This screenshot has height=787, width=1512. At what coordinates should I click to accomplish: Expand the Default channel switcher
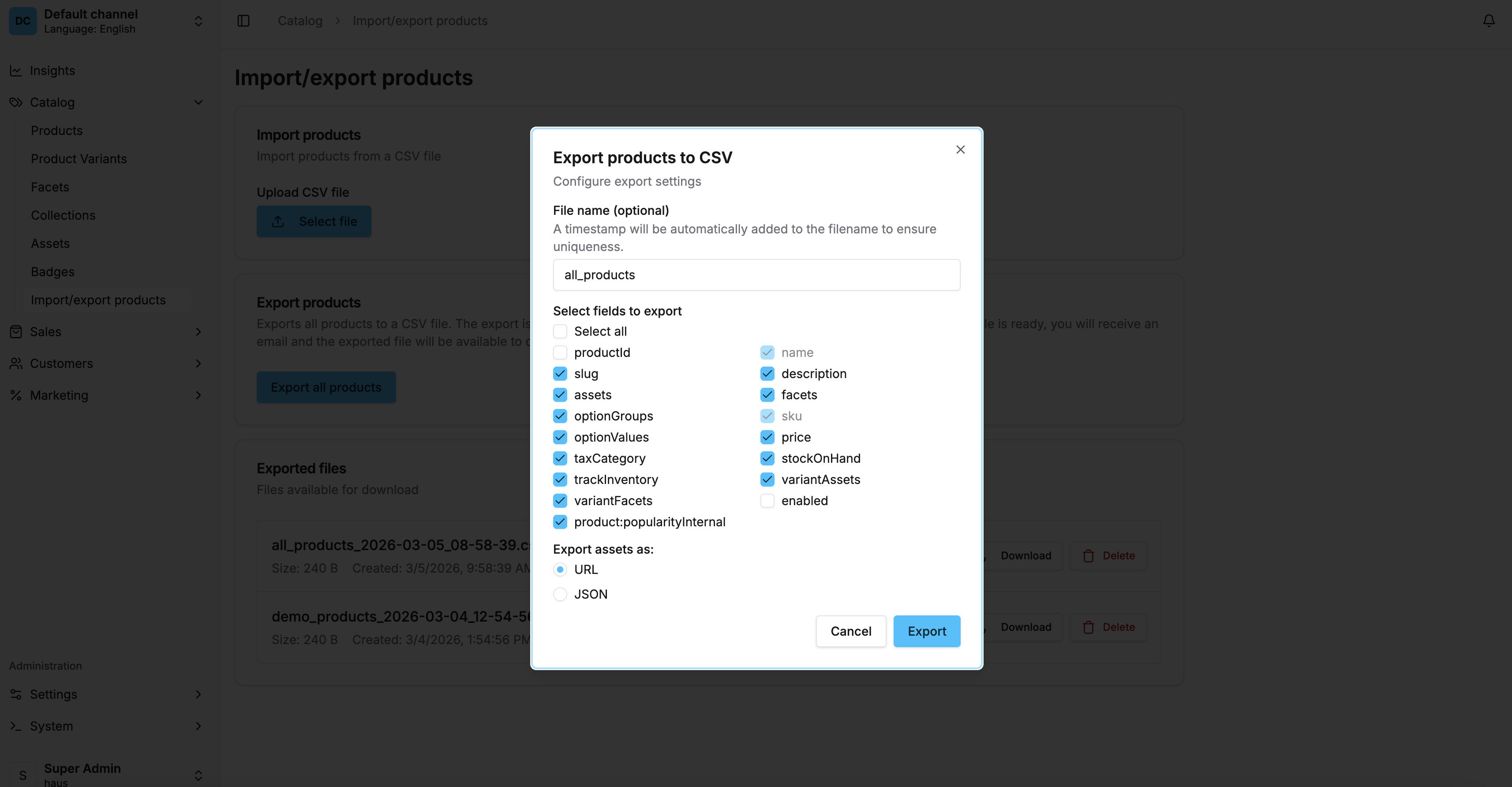tap(198, 21)
